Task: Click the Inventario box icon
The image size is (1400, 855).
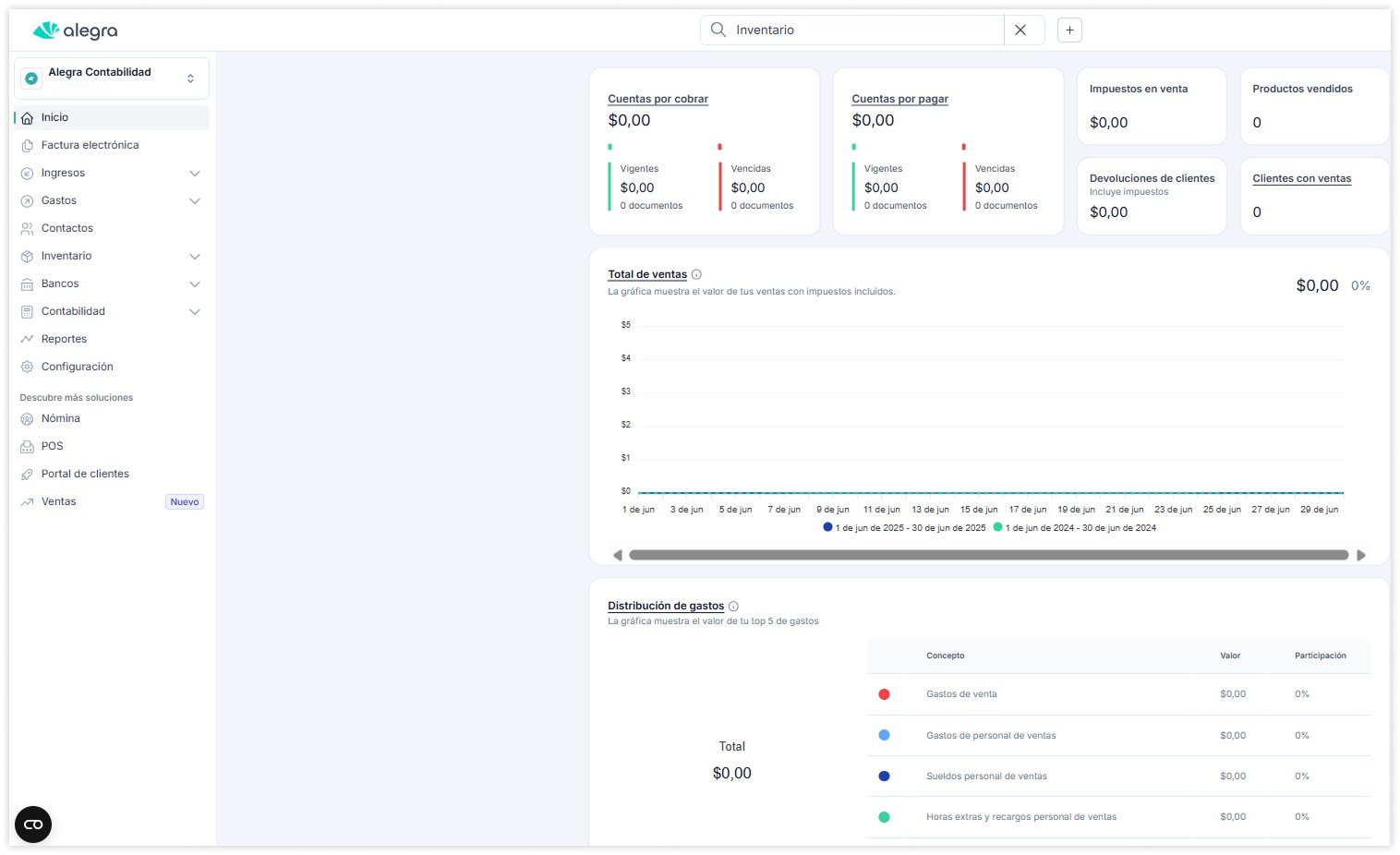Action: (27, 257)
